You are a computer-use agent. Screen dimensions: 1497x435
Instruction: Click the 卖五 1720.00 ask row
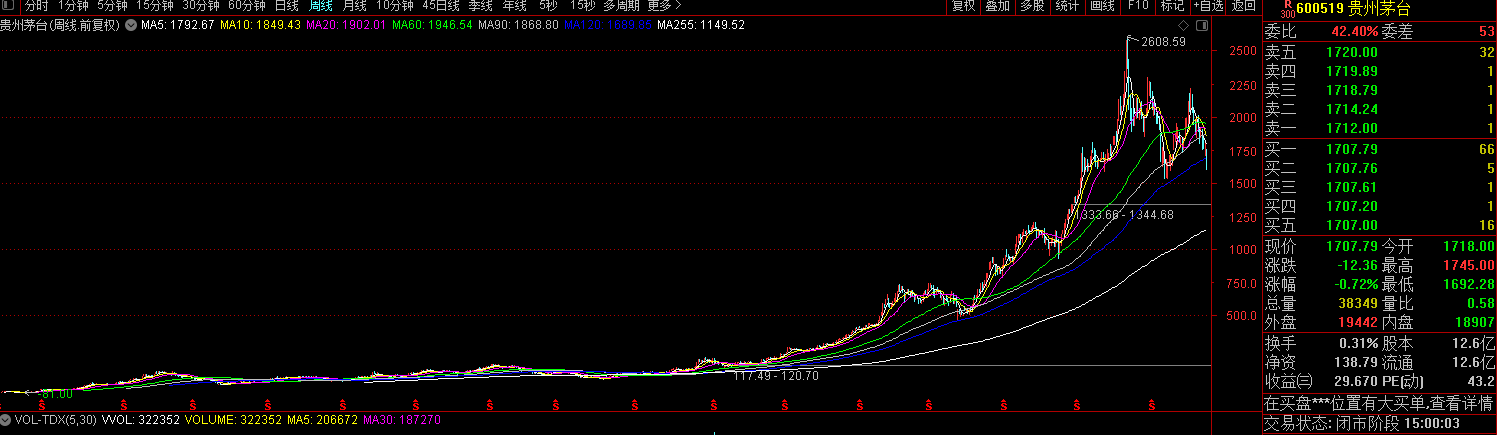[1379, 52]
